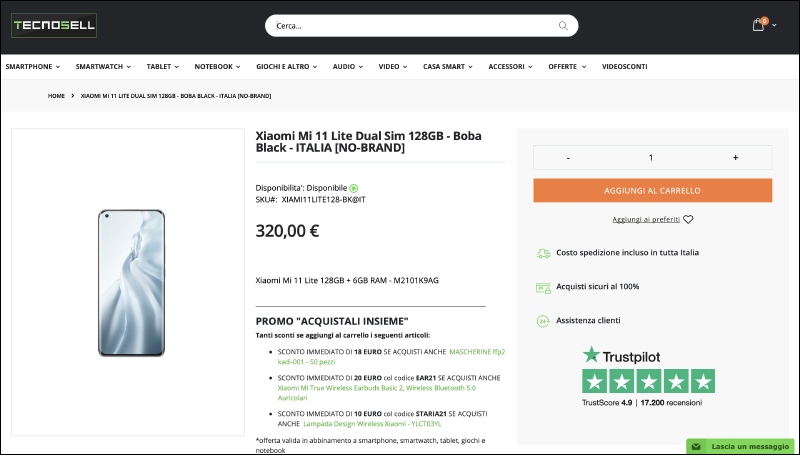Expand the cart dropdown arrow
Screen dimensions: 800x455
774,25
